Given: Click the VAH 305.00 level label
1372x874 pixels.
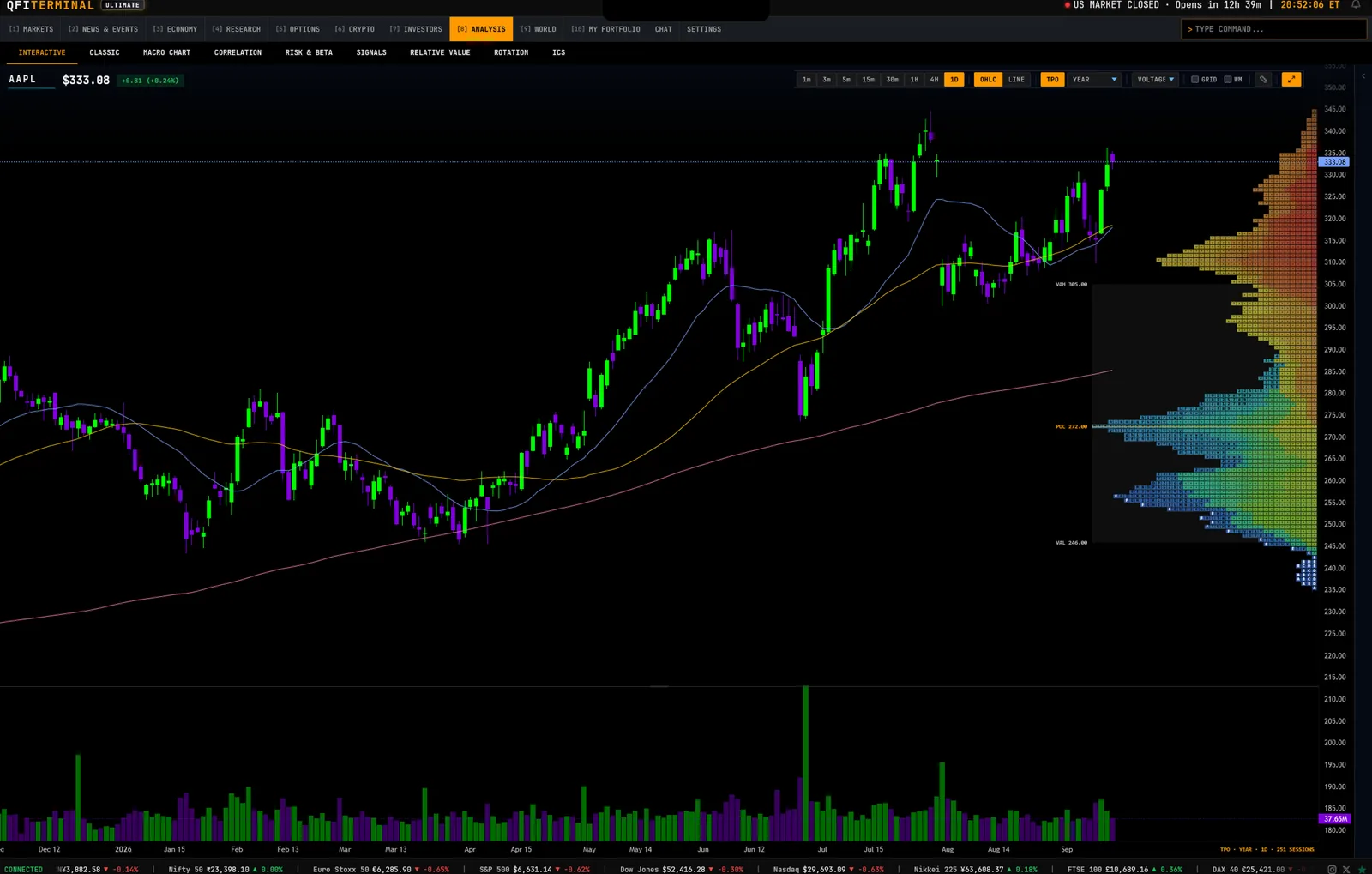Looking at the screenshot, I should point(1071,284).
